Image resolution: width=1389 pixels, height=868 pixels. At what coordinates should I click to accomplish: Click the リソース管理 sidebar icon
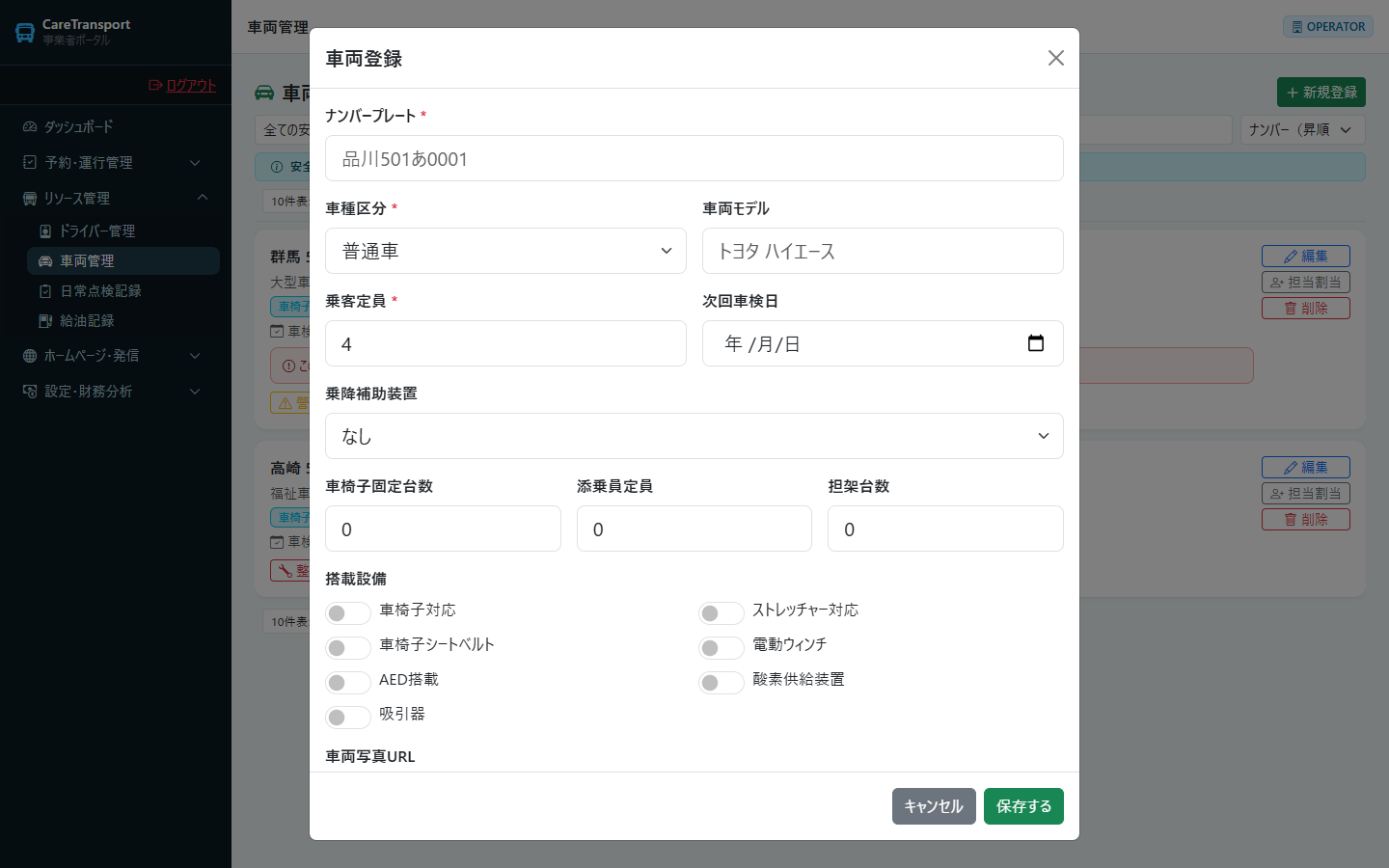tap(30, 199)
